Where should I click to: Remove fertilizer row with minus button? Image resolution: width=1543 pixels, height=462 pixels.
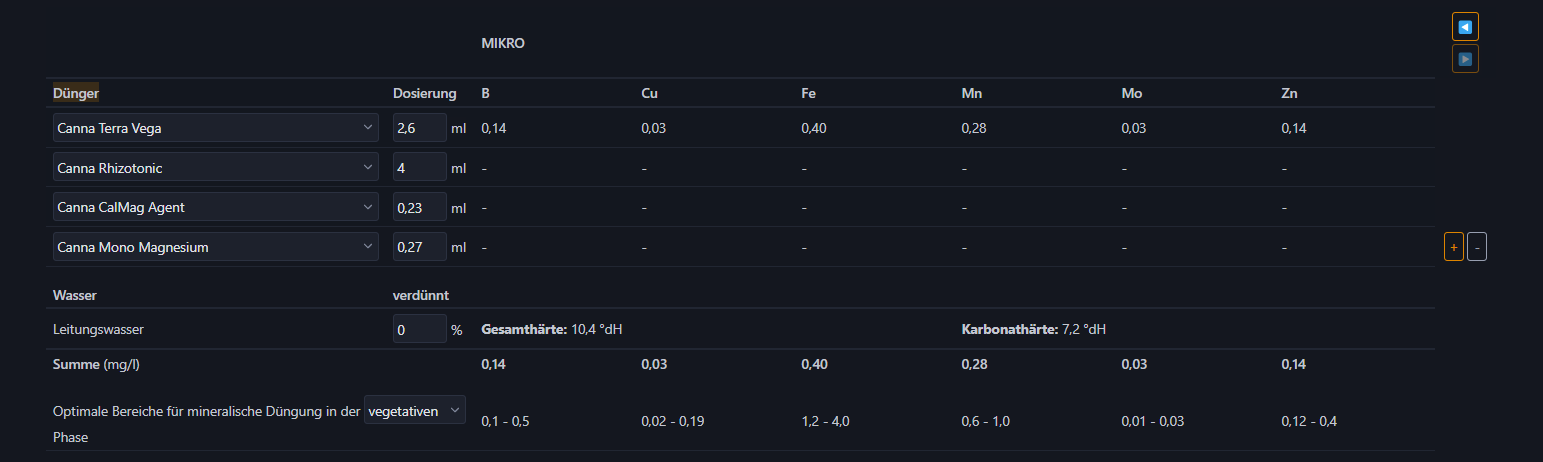pyautogui.click(x=1477, y=247)
